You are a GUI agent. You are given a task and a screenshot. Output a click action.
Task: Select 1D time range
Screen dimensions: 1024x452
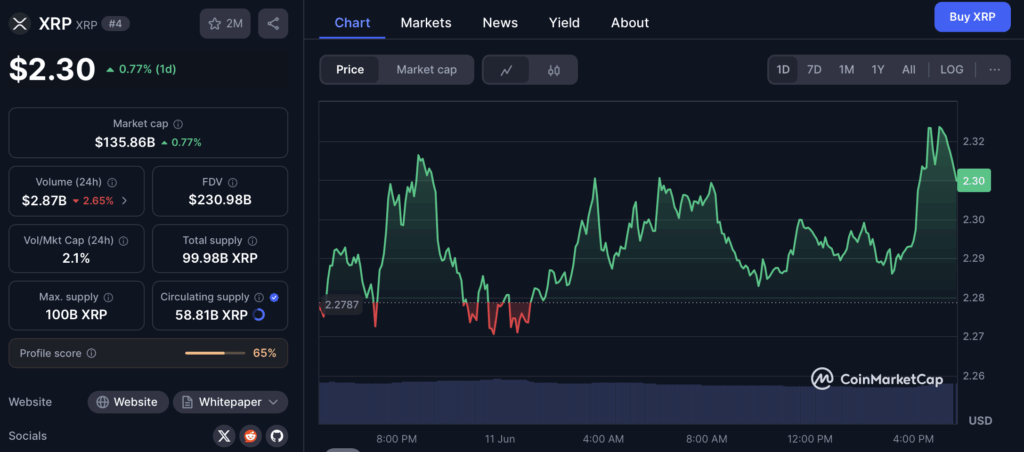(x=783, y=69)
